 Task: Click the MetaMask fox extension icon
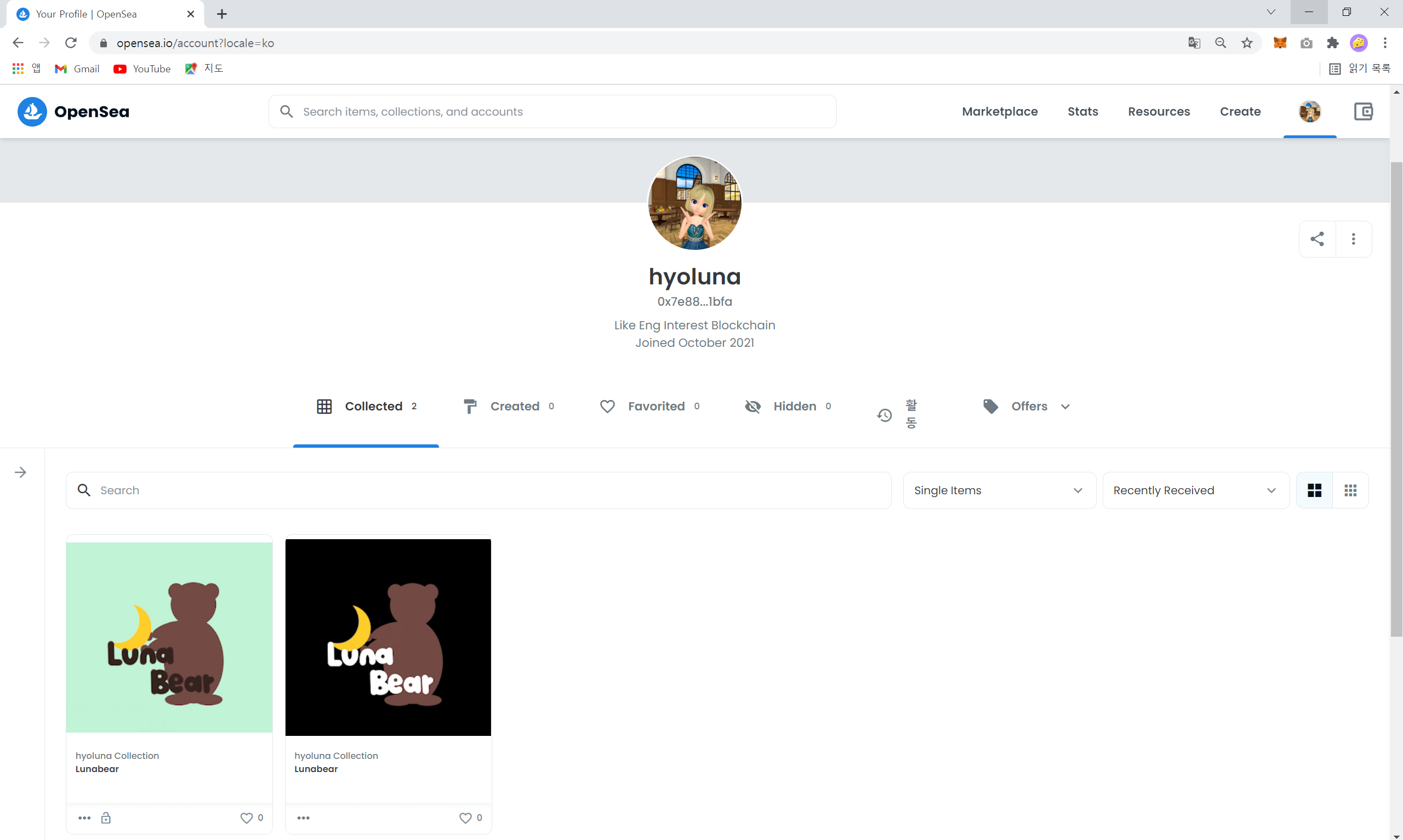(x=1279, y=43)
